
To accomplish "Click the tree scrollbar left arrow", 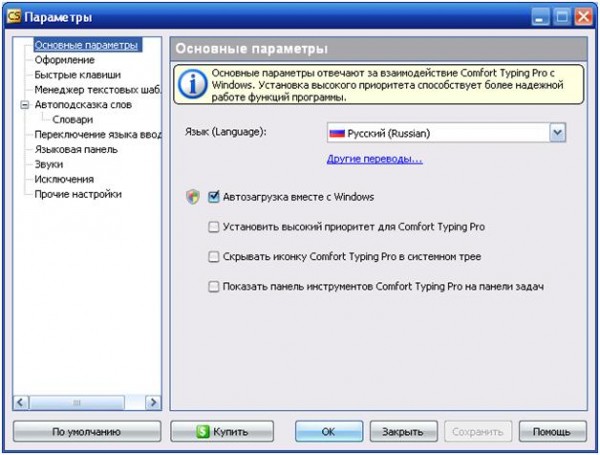I will (21, 403).
